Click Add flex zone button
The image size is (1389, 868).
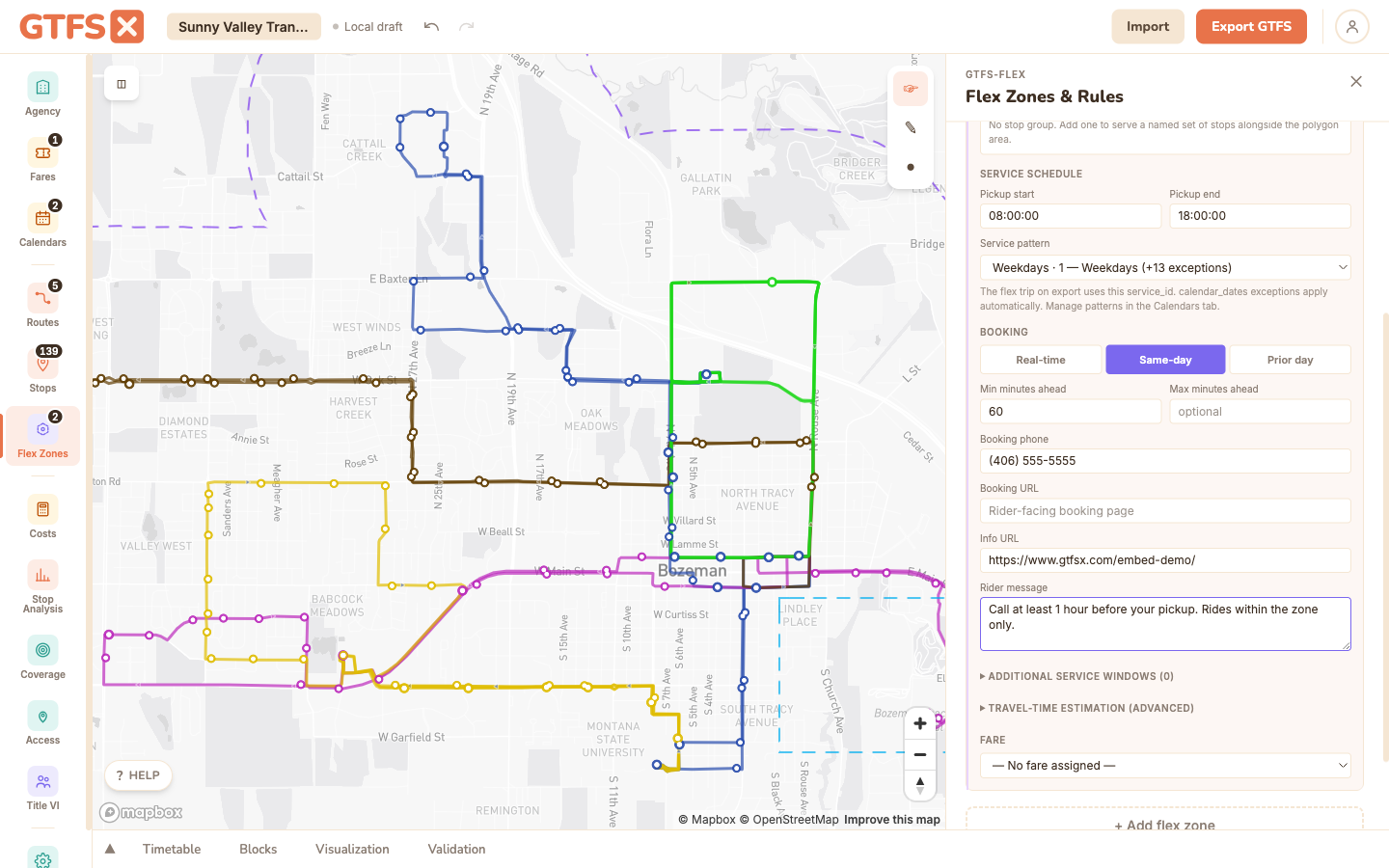click(x=1164, y=825)
